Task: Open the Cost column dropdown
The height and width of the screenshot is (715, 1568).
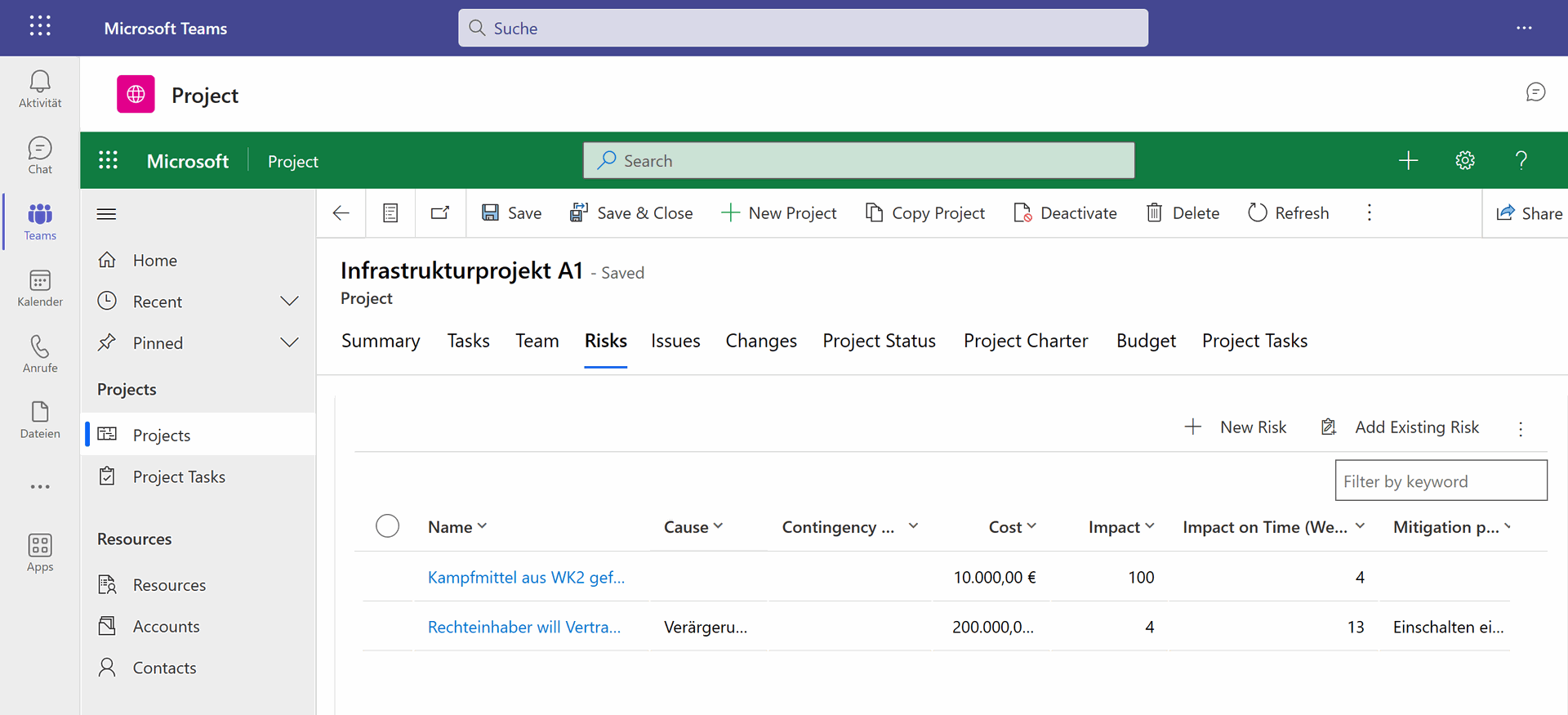Action: point(1031,526)
